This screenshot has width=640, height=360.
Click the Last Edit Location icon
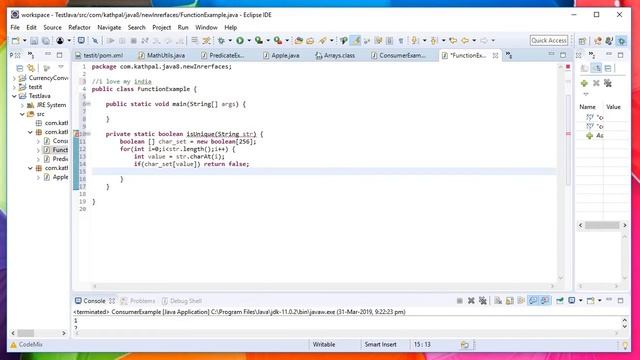coord(453,40)
